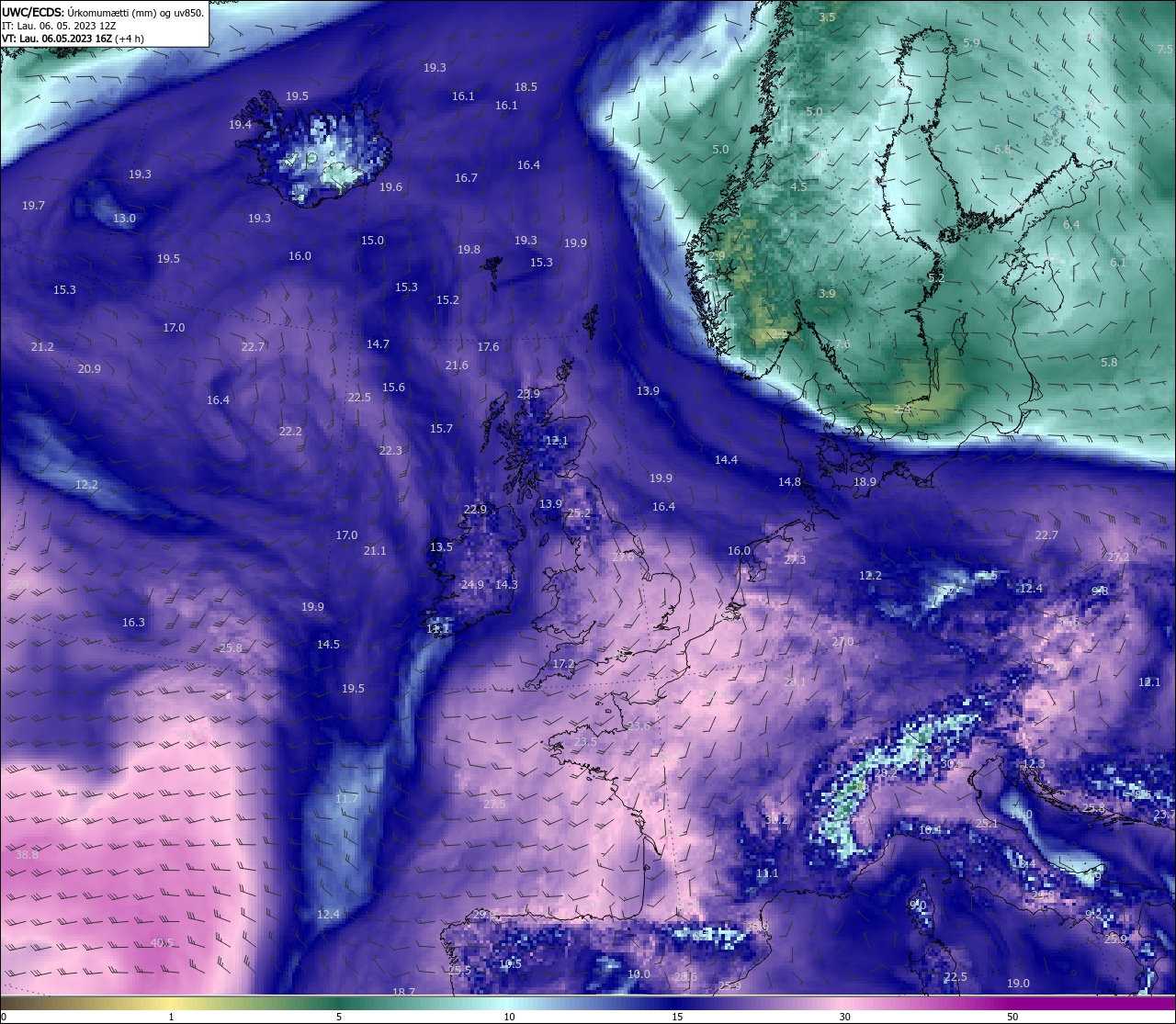Click the map value 14.5

tap(328, 645)
